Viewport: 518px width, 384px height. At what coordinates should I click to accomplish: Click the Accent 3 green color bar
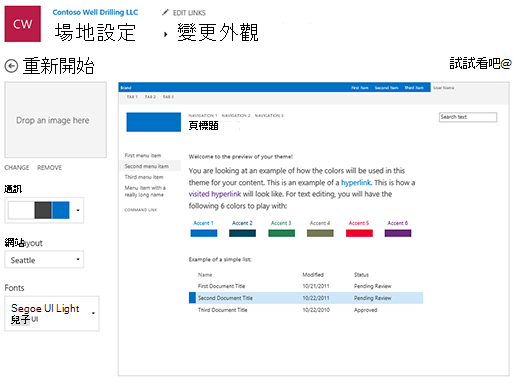(x=281, y=233)
